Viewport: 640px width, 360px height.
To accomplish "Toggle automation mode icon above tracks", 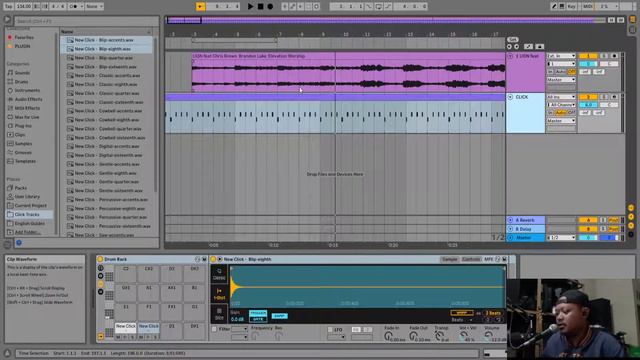I will 528,47.
